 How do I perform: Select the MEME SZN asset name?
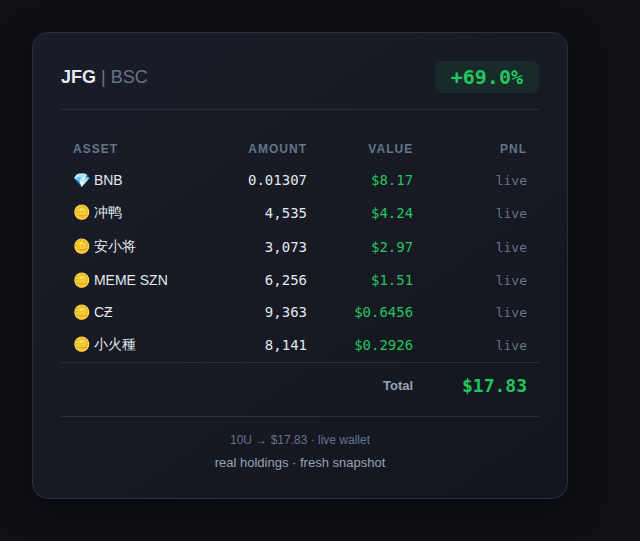tap(131, 280)
